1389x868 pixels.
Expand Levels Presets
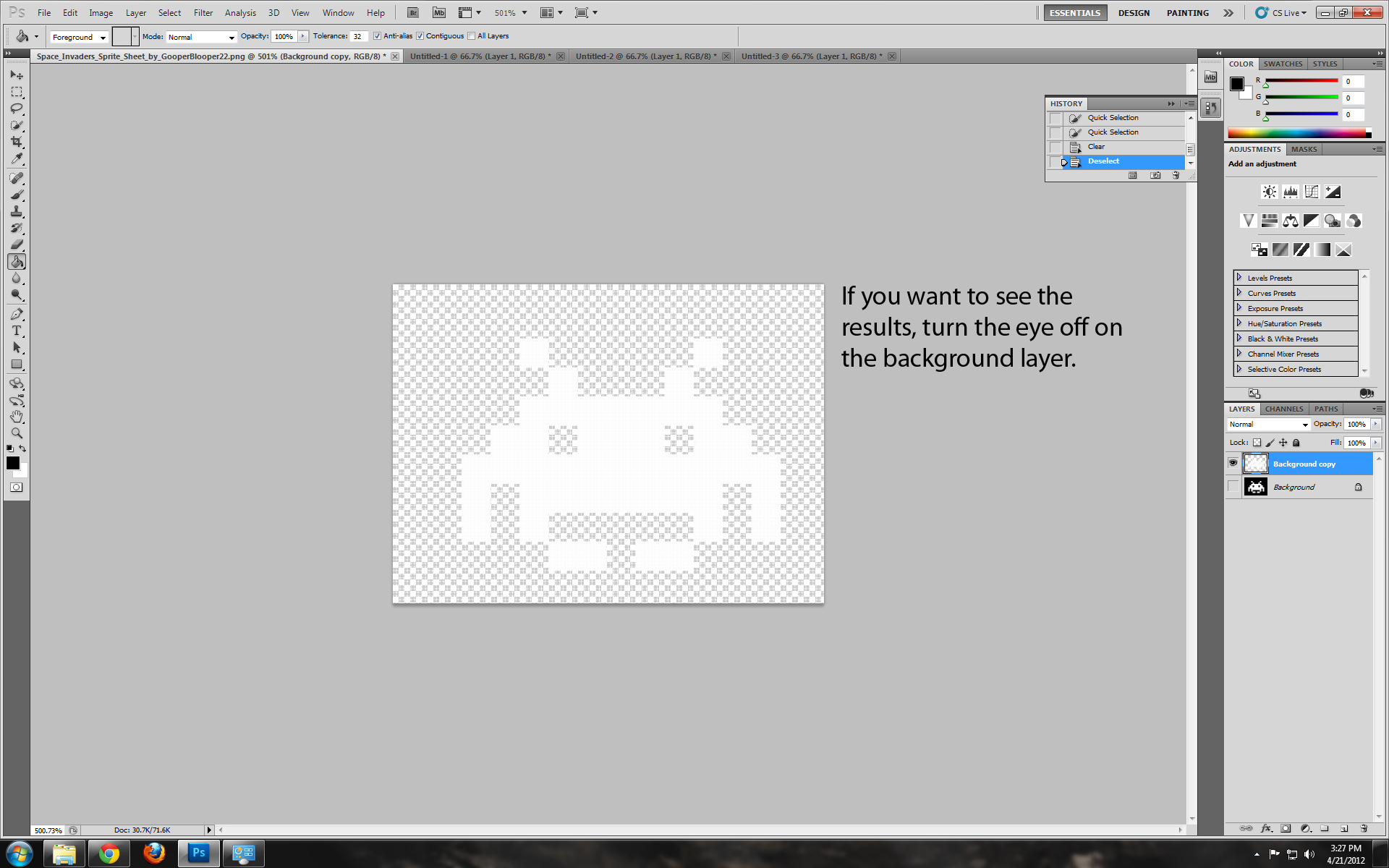(x=1239, y=278)
